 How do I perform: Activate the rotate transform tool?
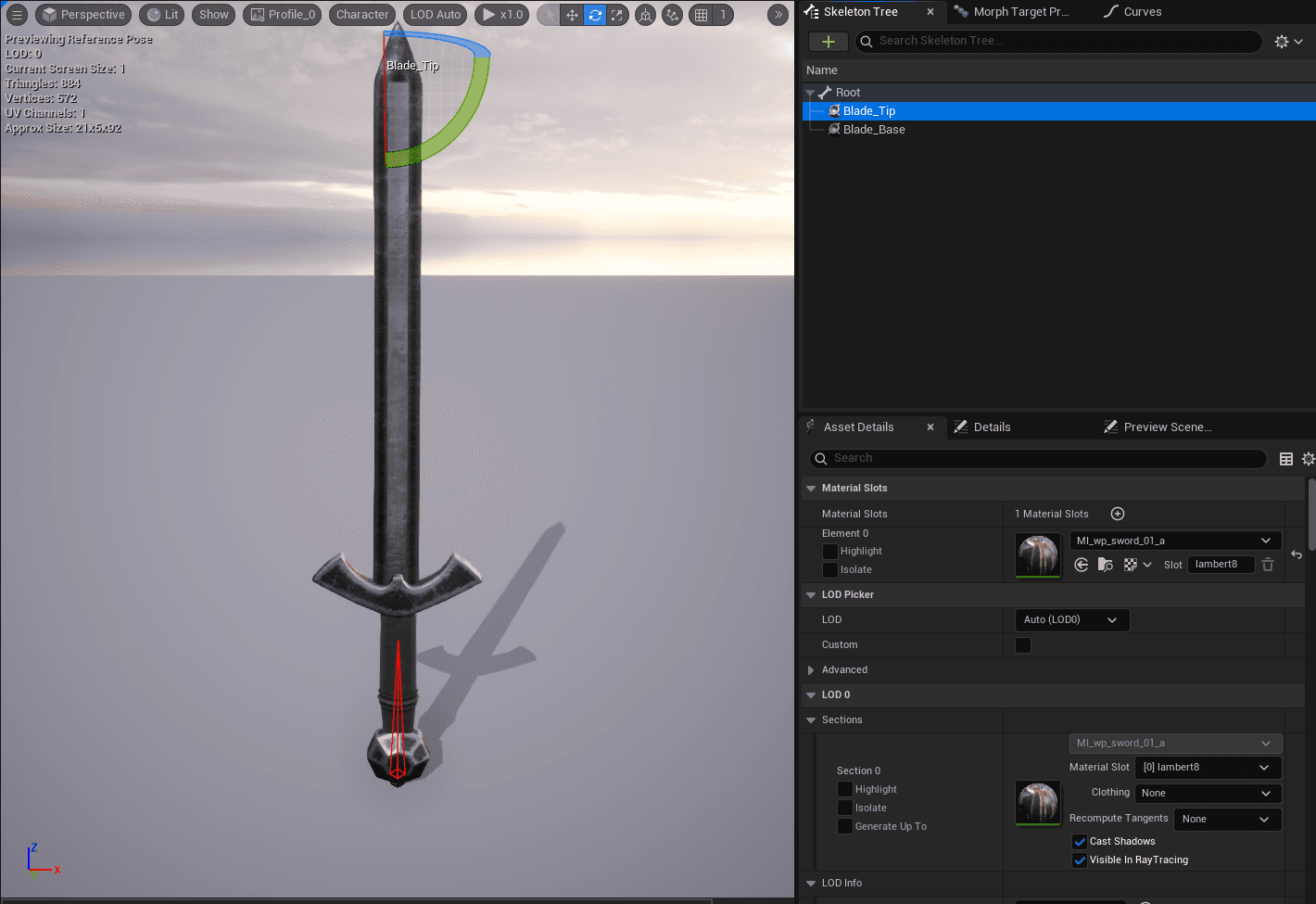[595, 15]
